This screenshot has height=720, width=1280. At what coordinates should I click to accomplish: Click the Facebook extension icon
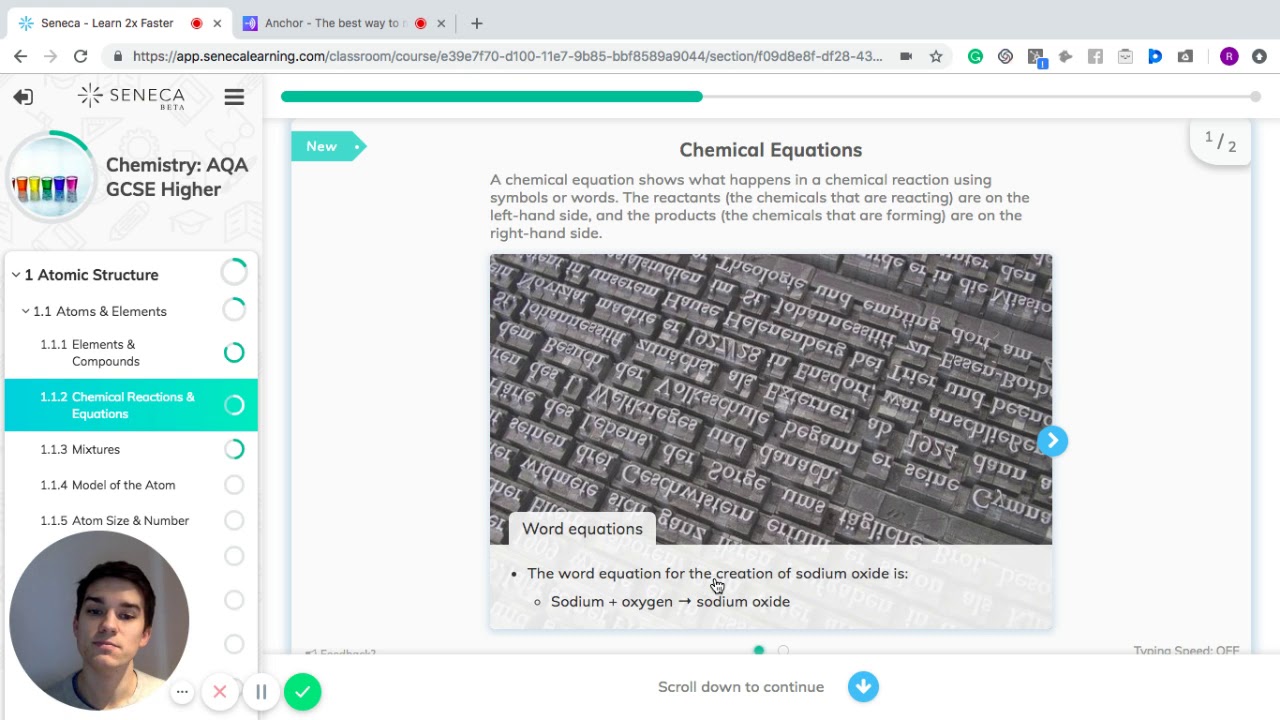1095,57
